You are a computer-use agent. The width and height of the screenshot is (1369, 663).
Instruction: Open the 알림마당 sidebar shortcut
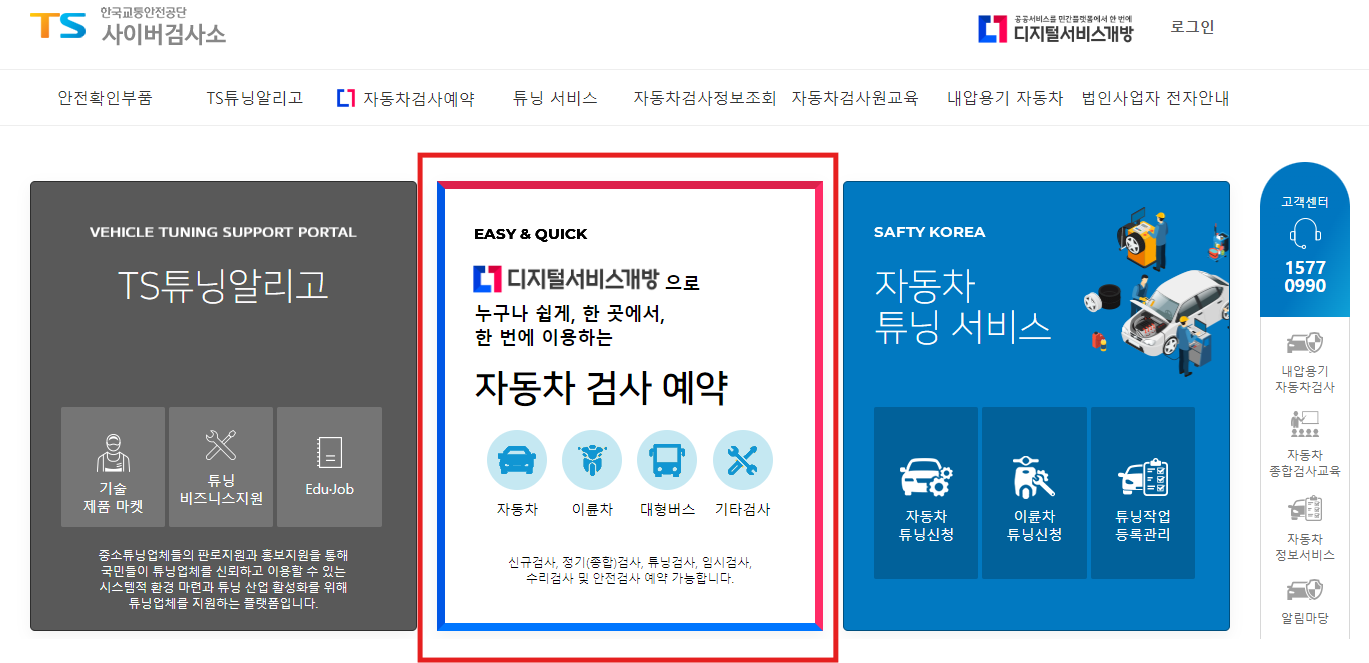[1305, 601]
